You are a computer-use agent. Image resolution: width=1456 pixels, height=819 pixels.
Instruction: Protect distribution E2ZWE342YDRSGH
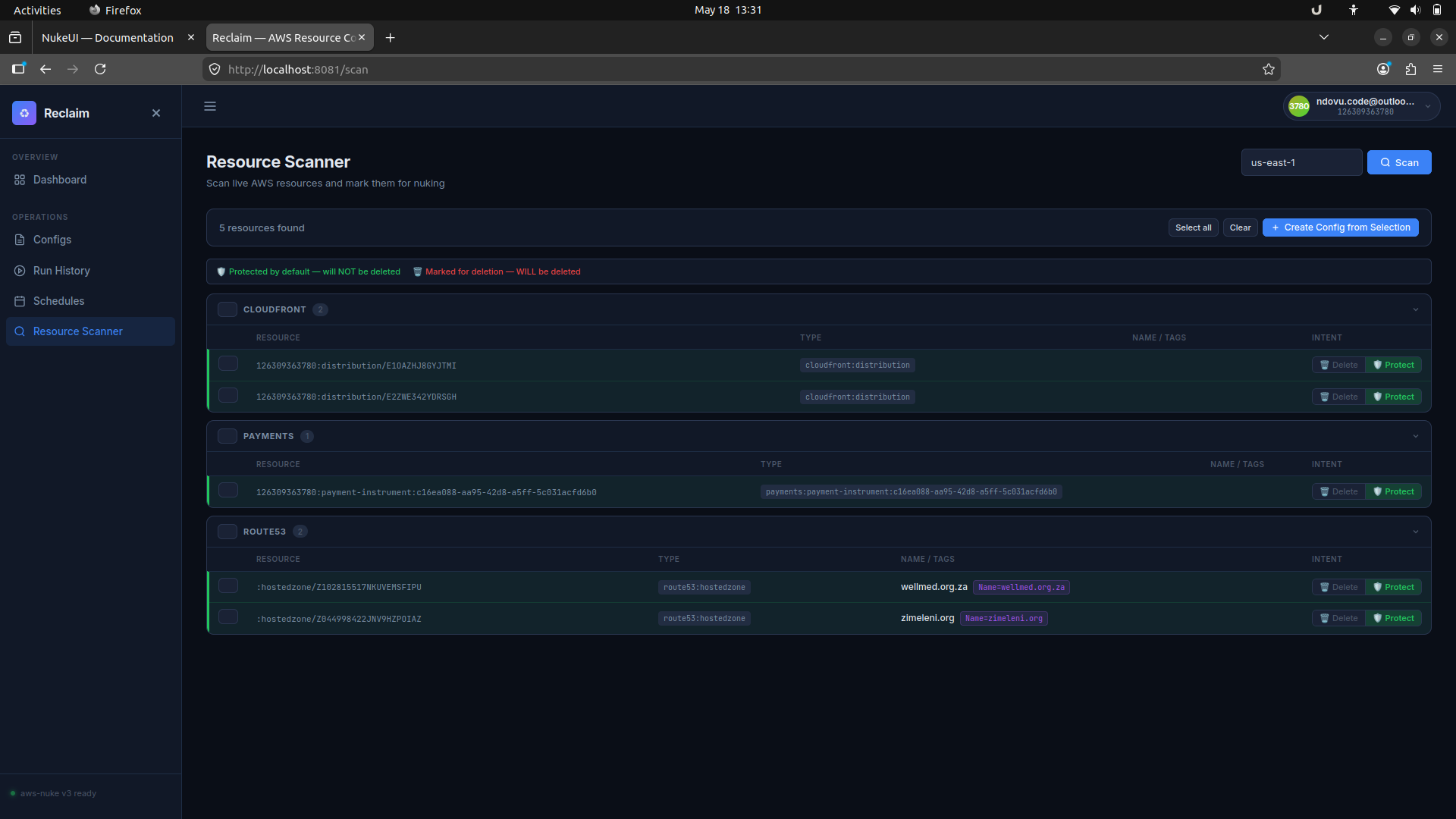1393,397
